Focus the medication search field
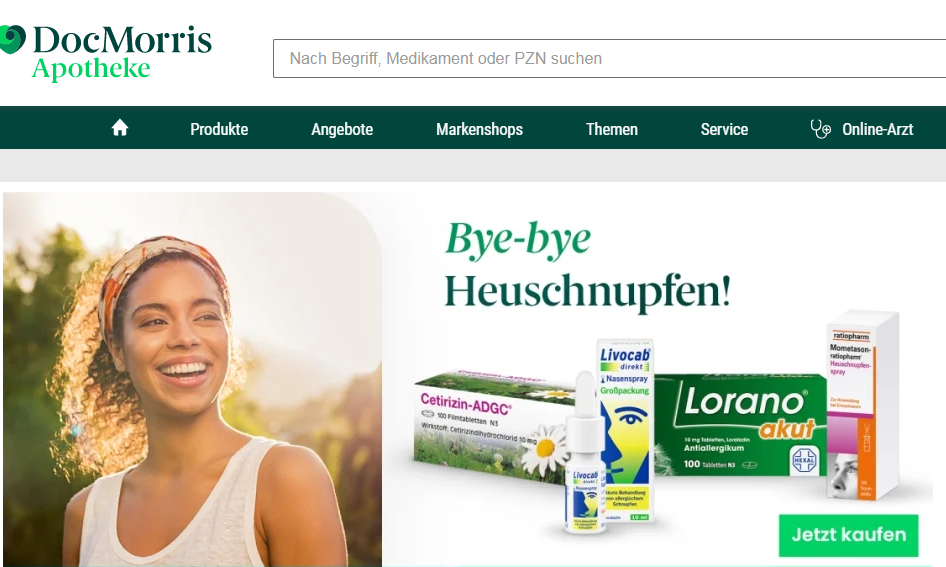Image resolution: width=946 pixels, height=567 pixels. pyautogui.click(x=609, y=59)
